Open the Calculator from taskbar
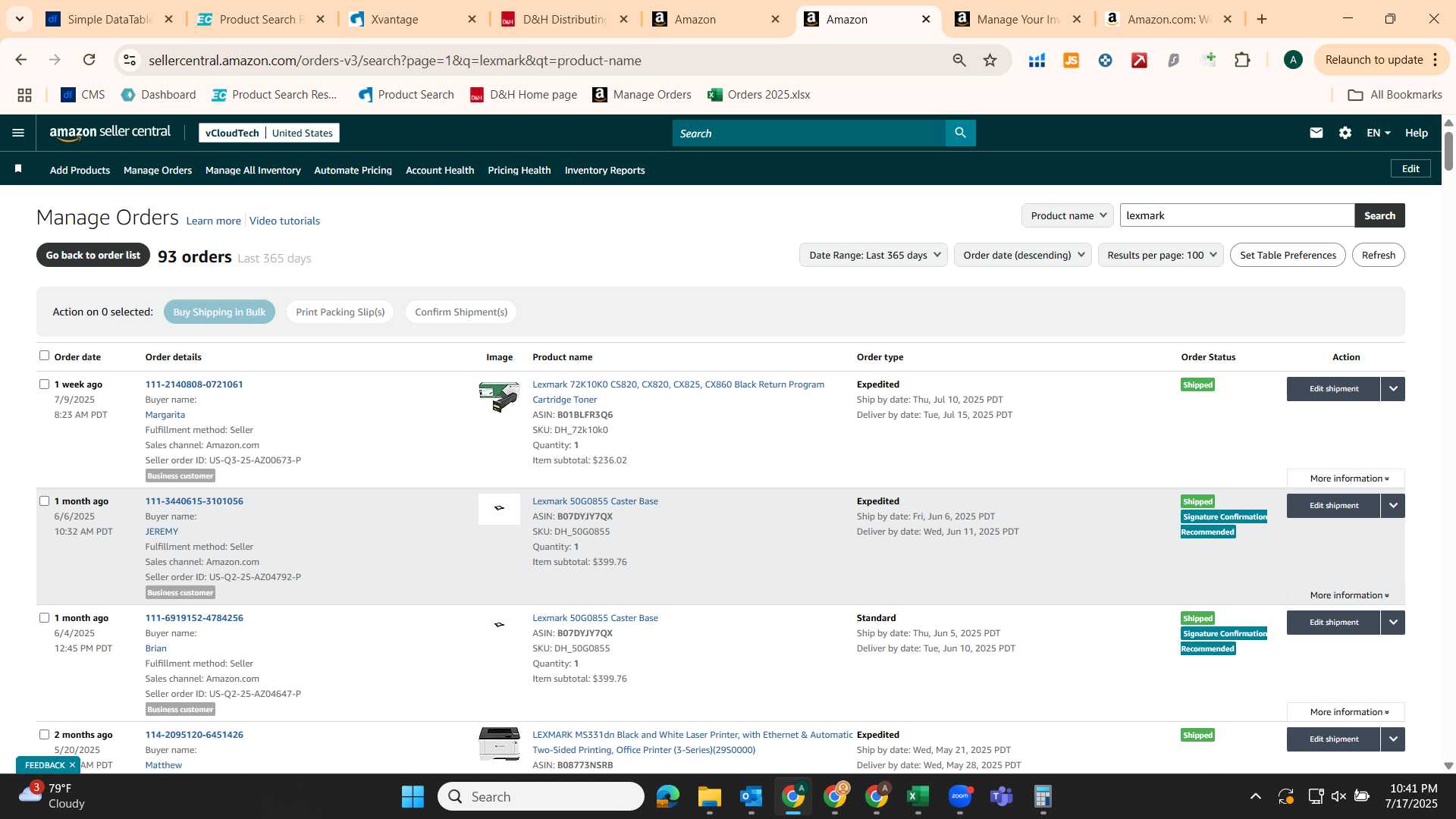This screenshot has height=819, width=1456. (x=1043, y=796)
